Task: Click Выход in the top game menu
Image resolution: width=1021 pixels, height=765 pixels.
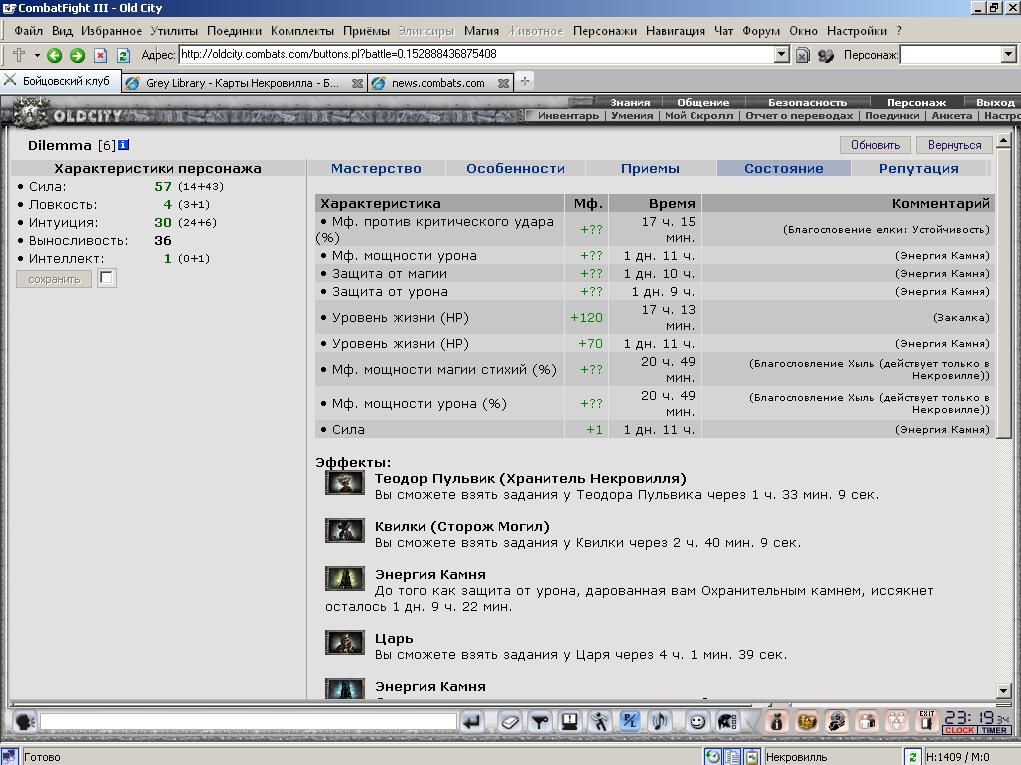Action: pos(995,102)
